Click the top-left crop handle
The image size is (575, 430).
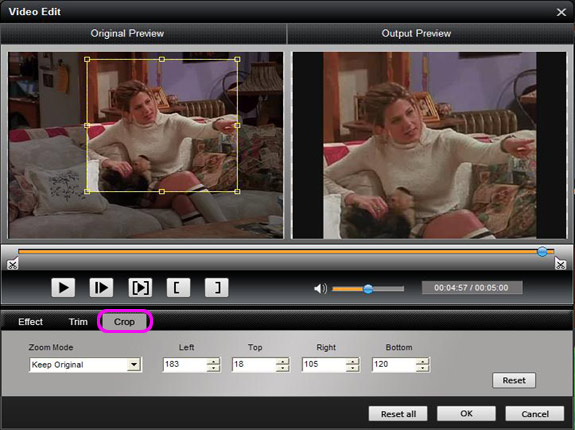[87, 59]
